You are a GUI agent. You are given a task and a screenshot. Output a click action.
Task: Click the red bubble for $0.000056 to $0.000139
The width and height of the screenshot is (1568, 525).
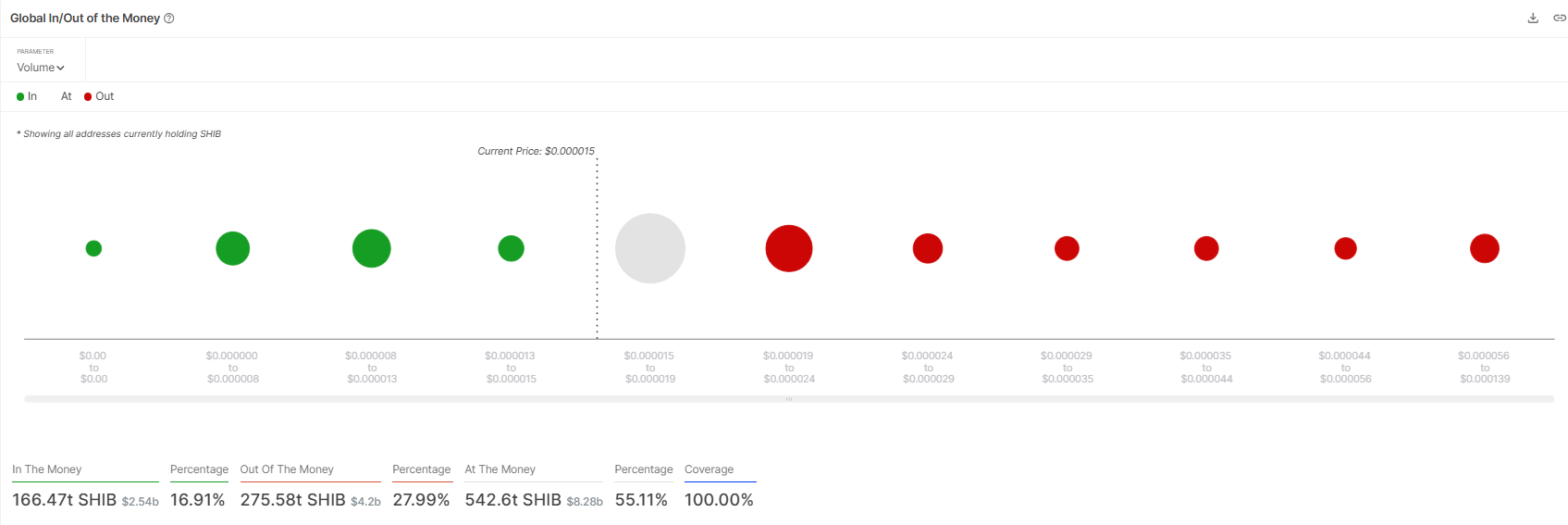click(x=1484, y=248)
